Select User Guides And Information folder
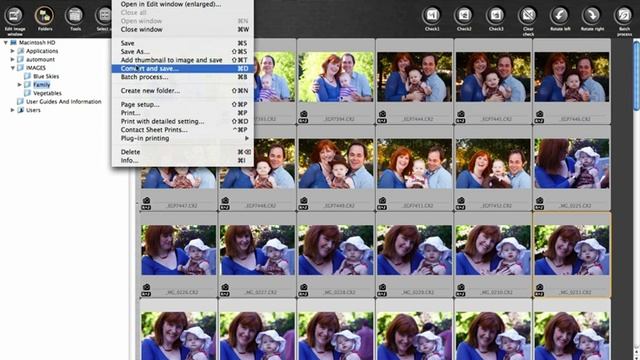 coord(64,102)
